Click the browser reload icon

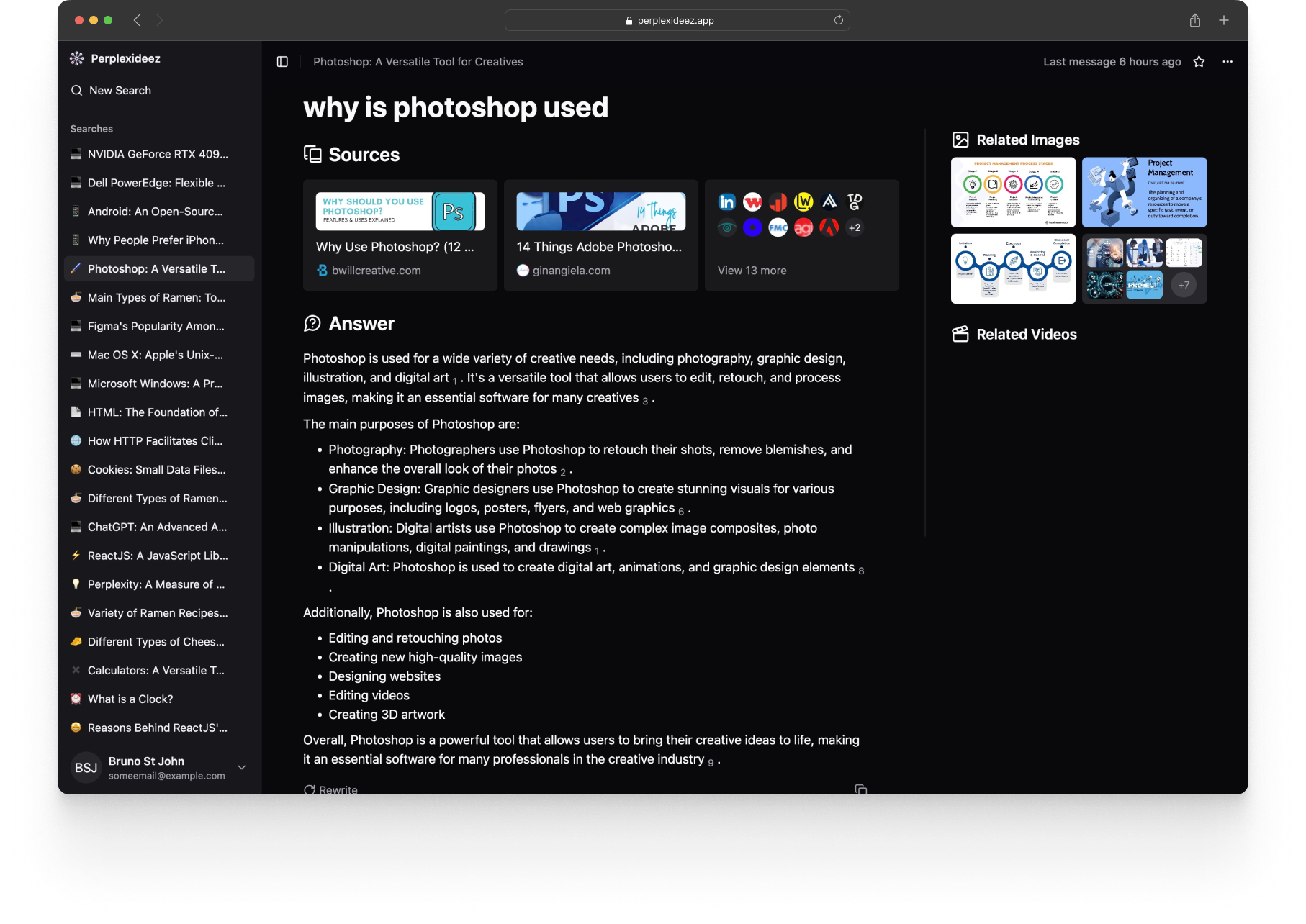coord(838,20)
